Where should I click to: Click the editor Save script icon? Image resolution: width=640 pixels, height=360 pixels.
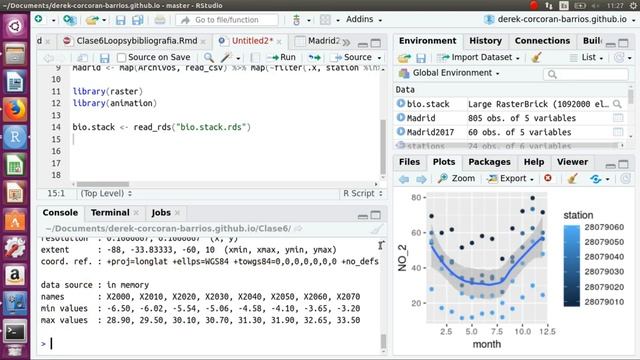(104, 58)
